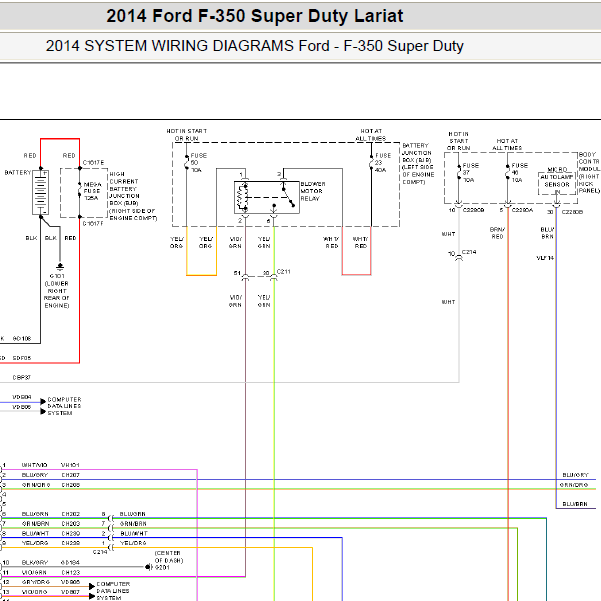This screenshot has height=601, width=601.
Task: Select the G201 ground point symbol
Action: (x=149, y=567)
